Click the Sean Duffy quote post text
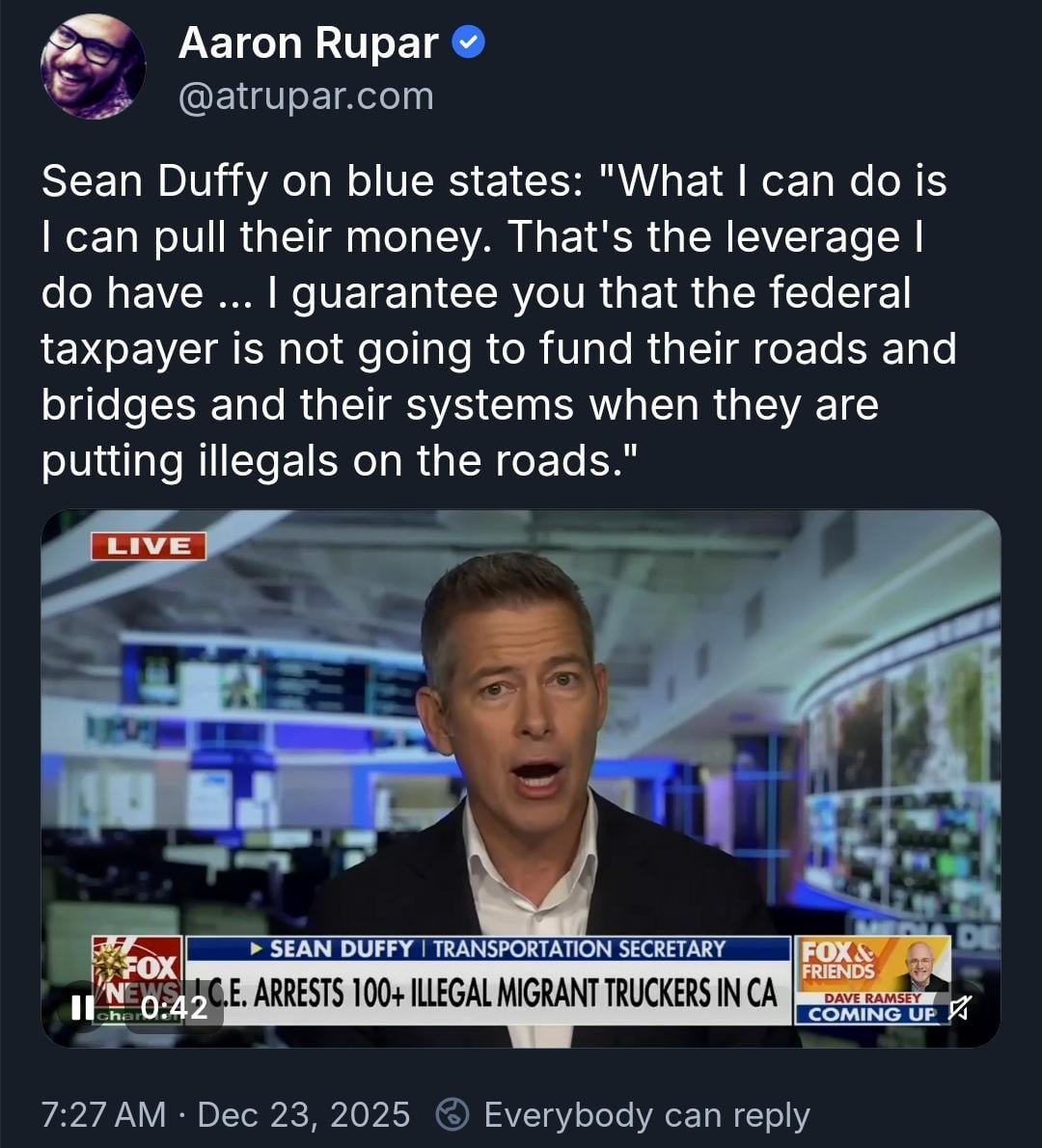The width and height of the screenshot is (1042, 1148). click(499, 320)
